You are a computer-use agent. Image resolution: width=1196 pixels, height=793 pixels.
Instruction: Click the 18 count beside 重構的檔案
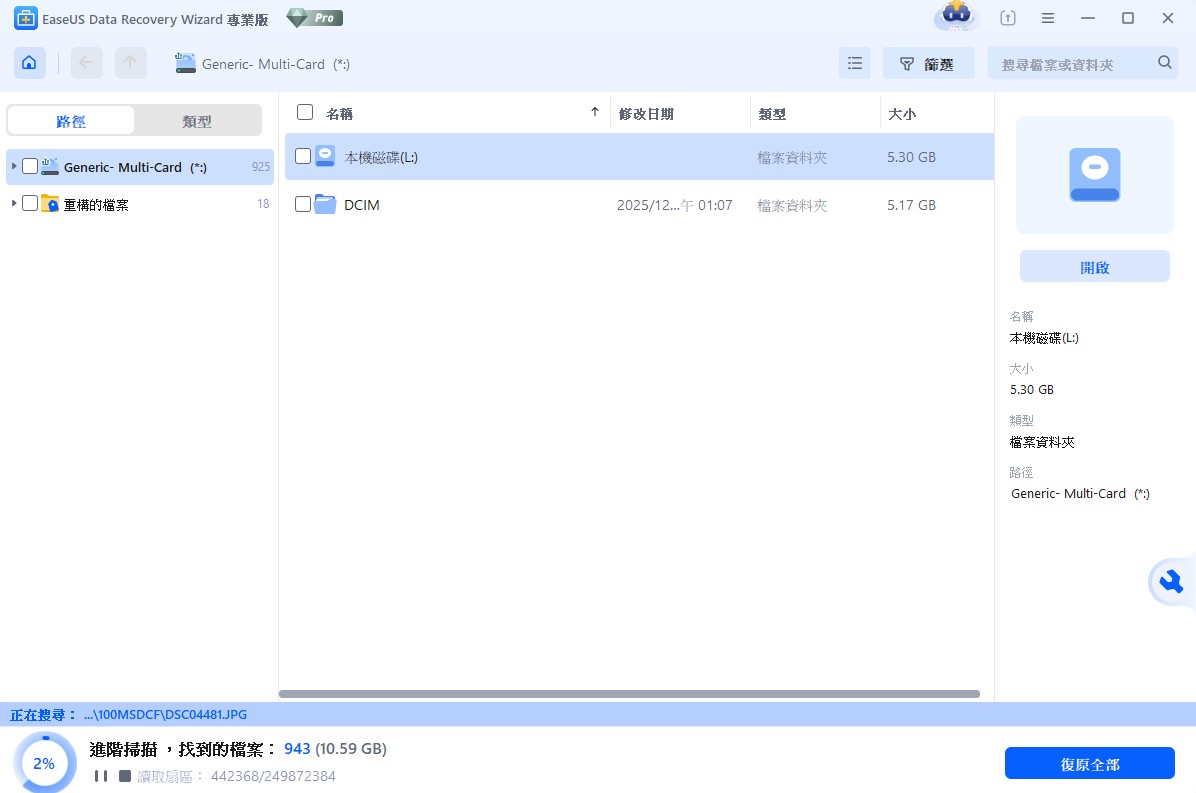[263, 204]
